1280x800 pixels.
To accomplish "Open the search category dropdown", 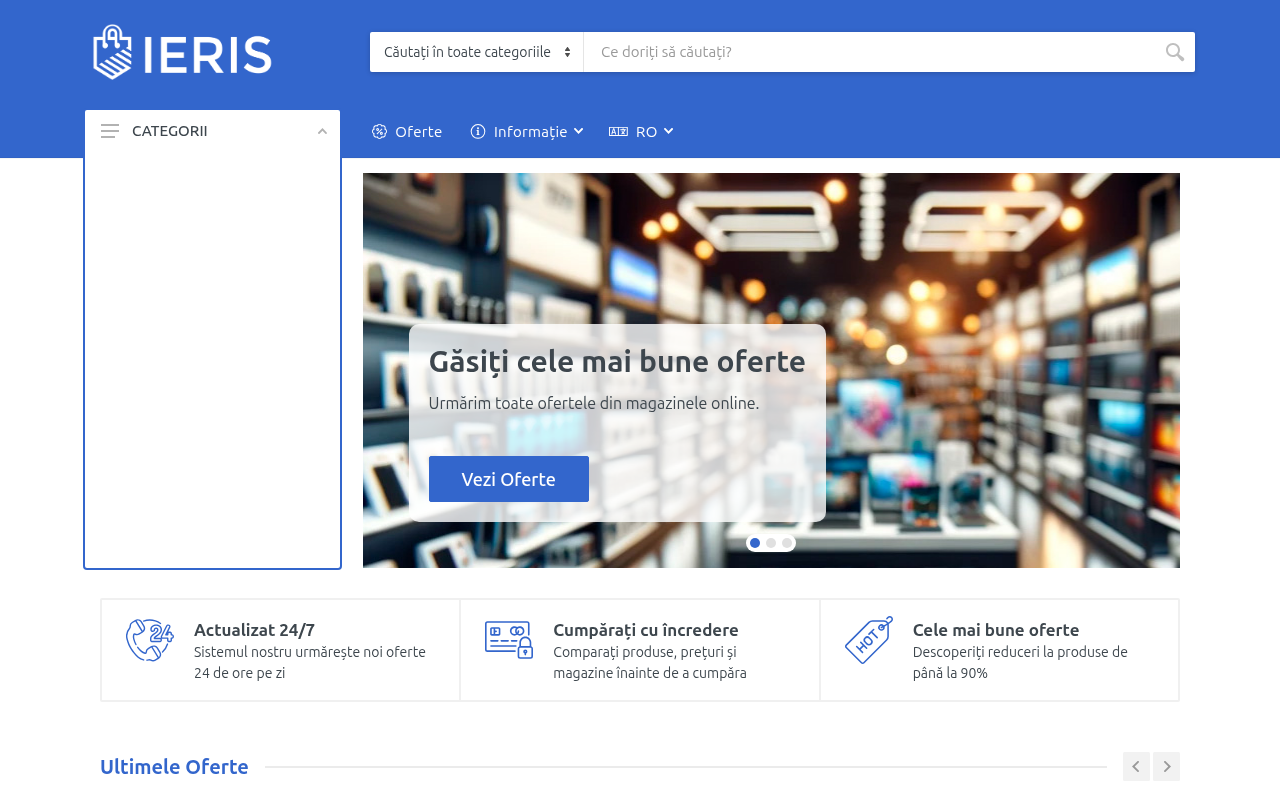I will point(477,52).
